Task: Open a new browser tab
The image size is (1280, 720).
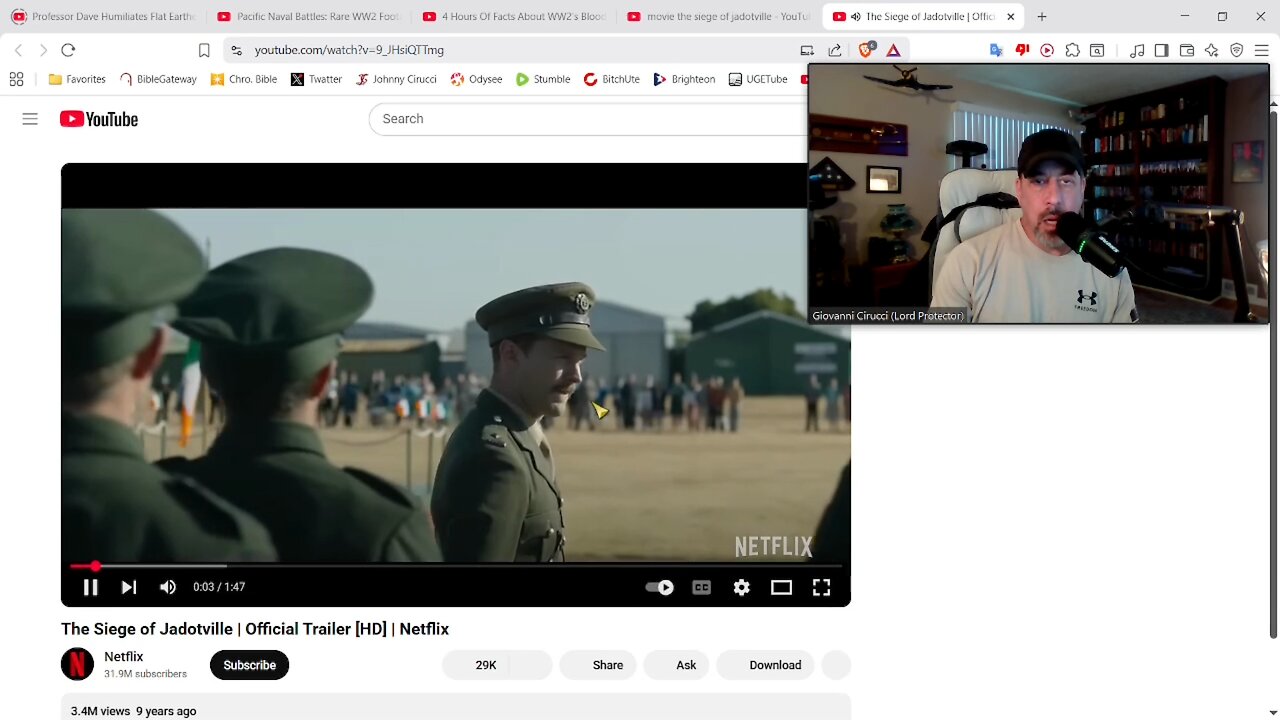Action: 1042,17
